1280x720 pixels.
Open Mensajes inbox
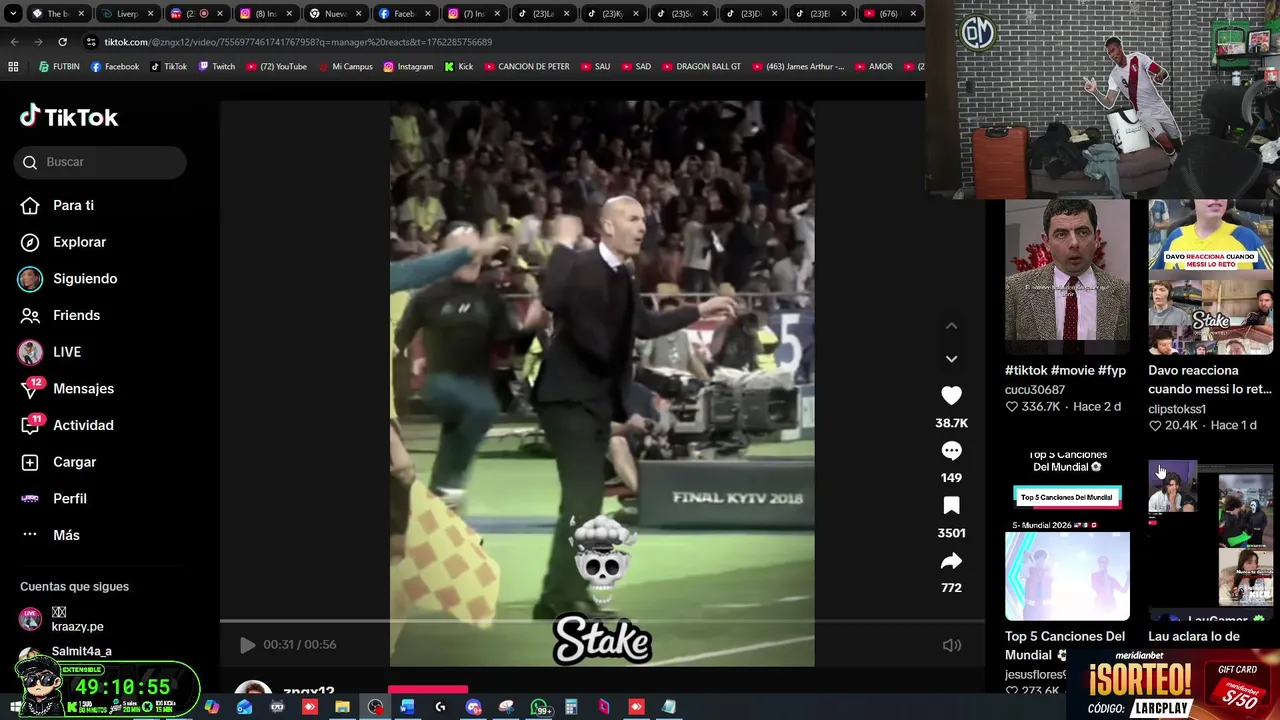click(x=68, y=389)
